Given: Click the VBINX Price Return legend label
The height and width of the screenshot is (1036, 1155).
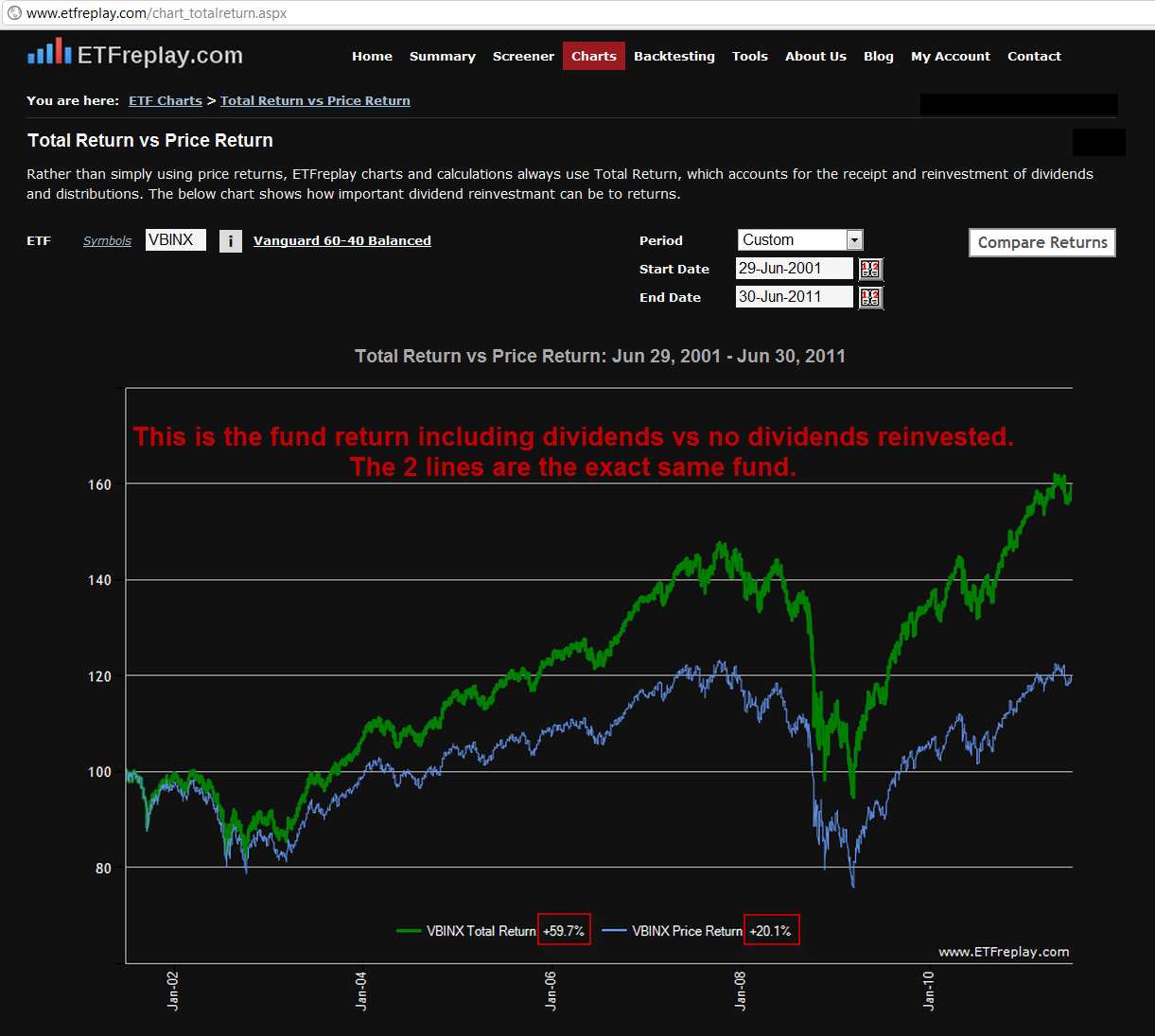Looking at the screenshot, I should 688,931.
